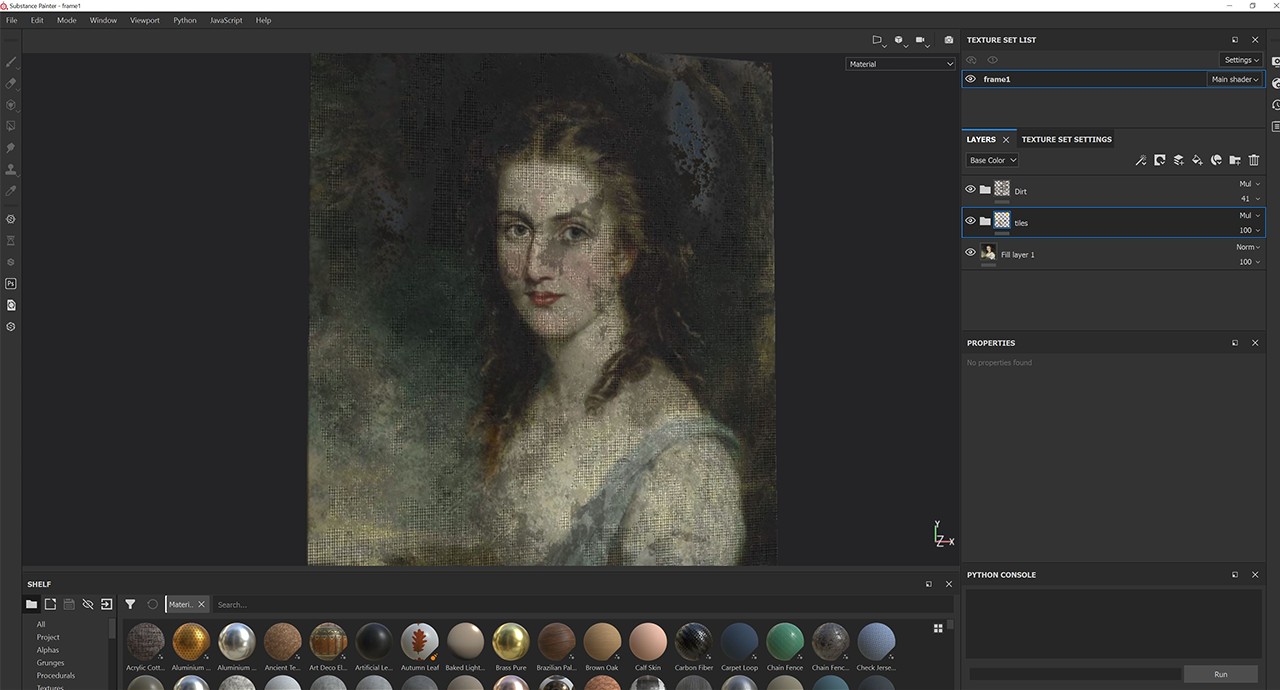
Task: Select the Material picker tool
Action: 11,189
